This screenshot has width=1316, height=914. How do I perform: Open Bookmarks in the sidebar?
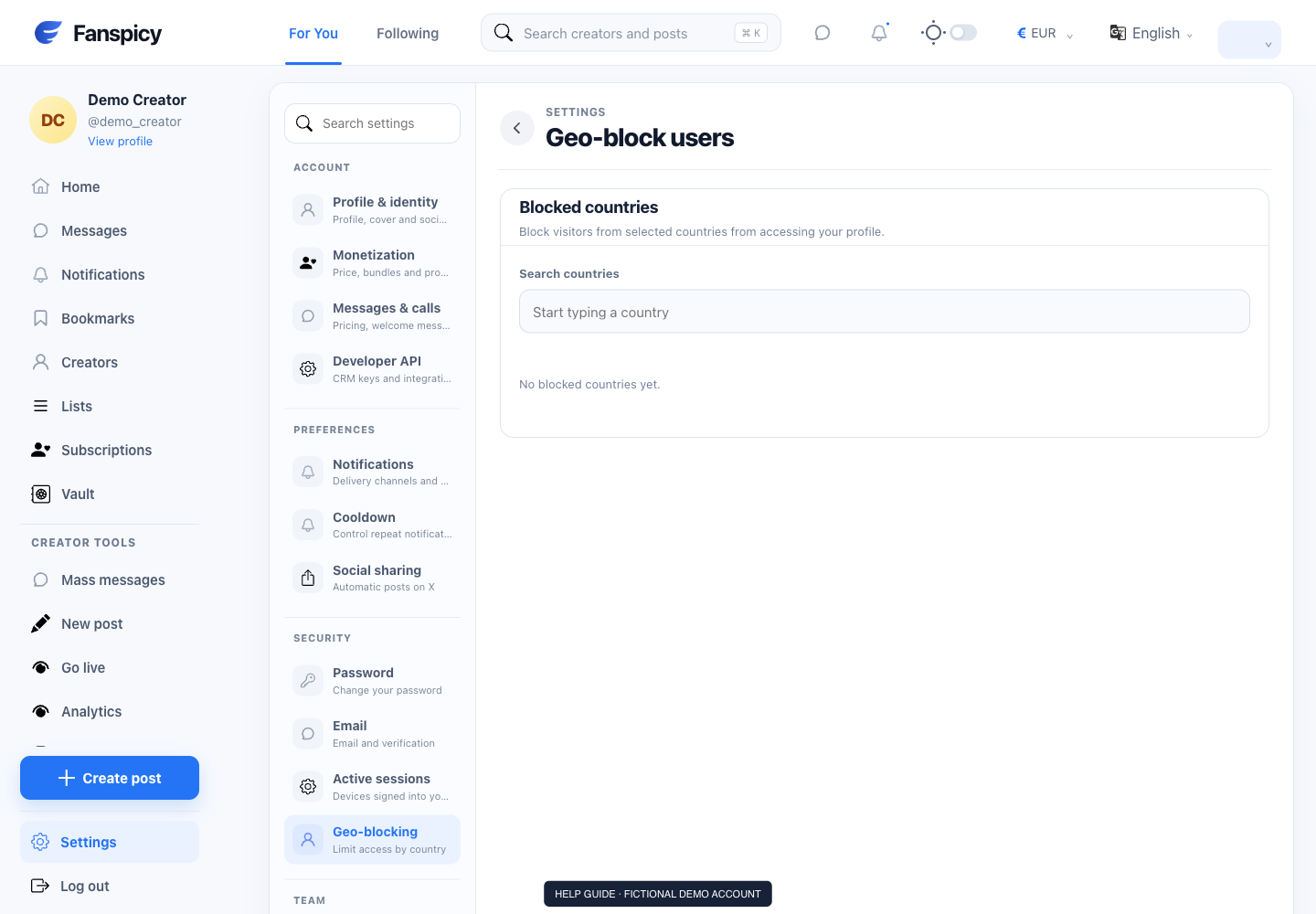pos(110,318)
